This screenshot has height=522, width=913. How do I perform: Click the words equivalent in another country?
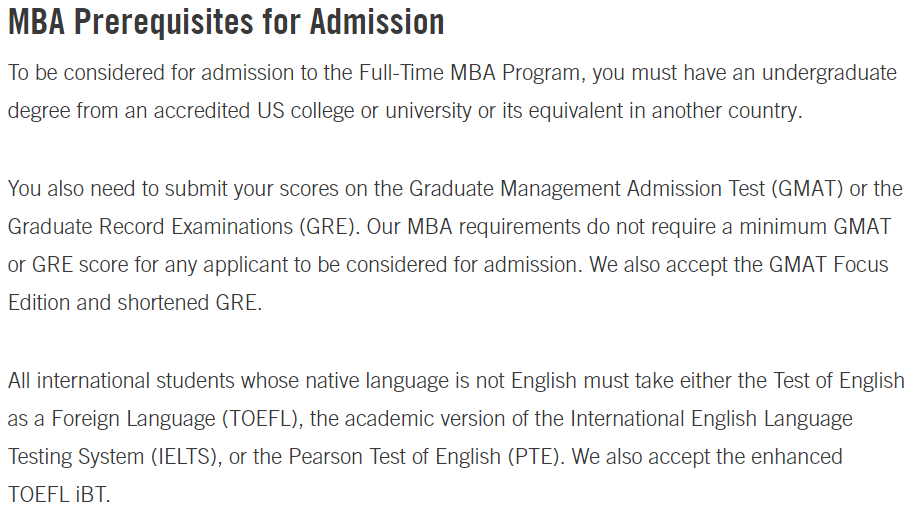(x=665, y=111)
